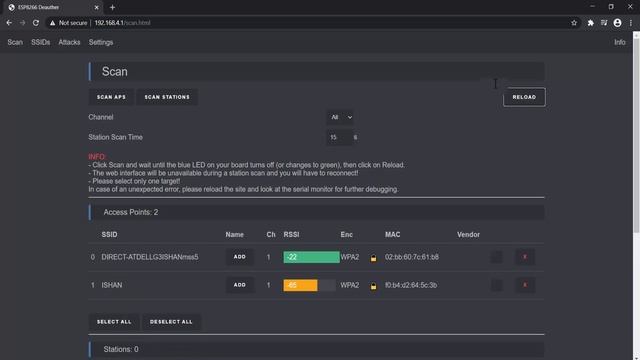The image size is (640, 360).
Task: Click the lock icon for DIRECT-ATDELLG3ISHANmss5
Action: (373, 258)
